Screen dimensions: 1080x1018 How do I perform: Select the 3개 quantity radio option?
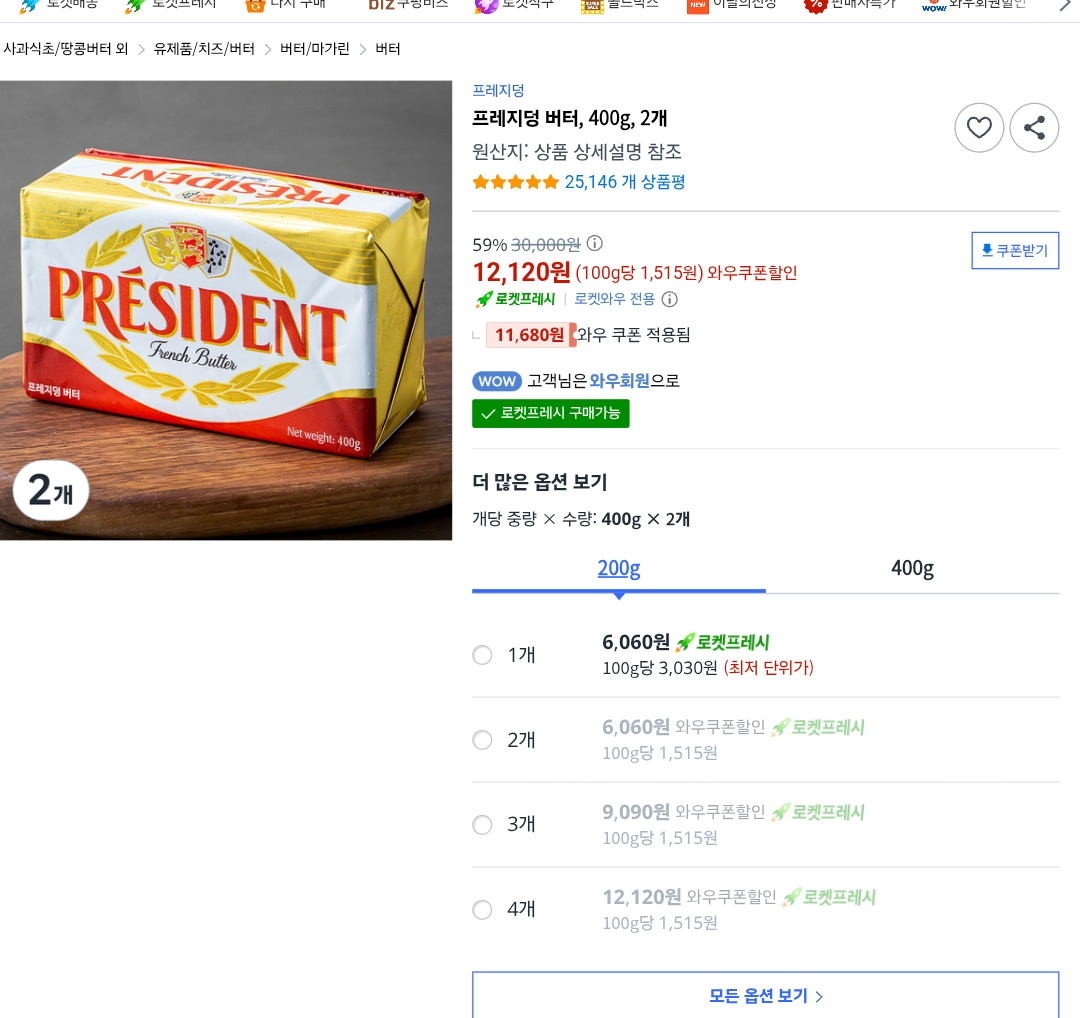(482, 825)
